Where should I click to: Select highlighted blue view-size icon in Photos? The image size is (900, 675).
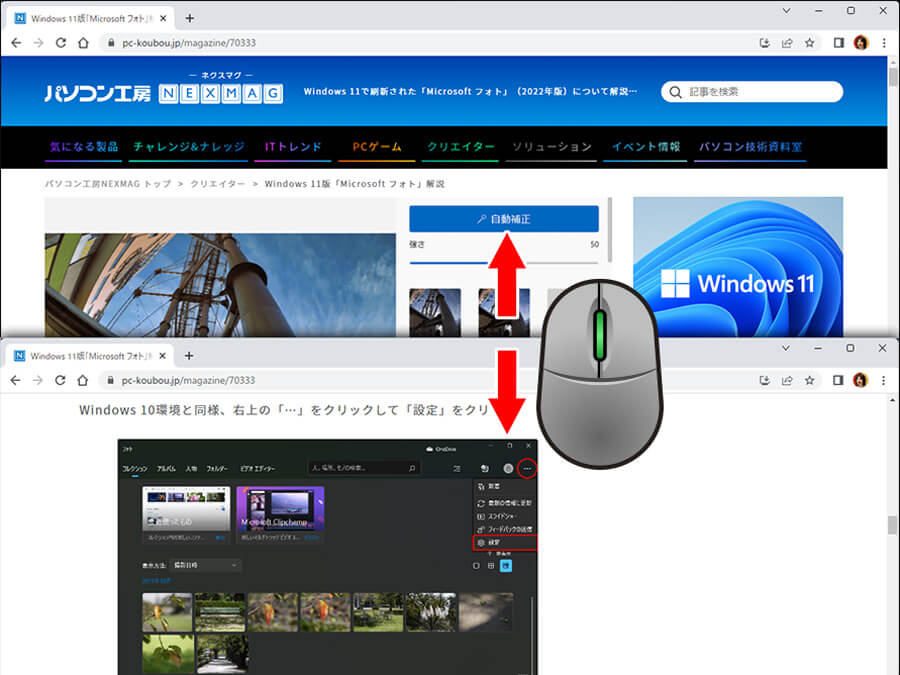tap(506, 566)
